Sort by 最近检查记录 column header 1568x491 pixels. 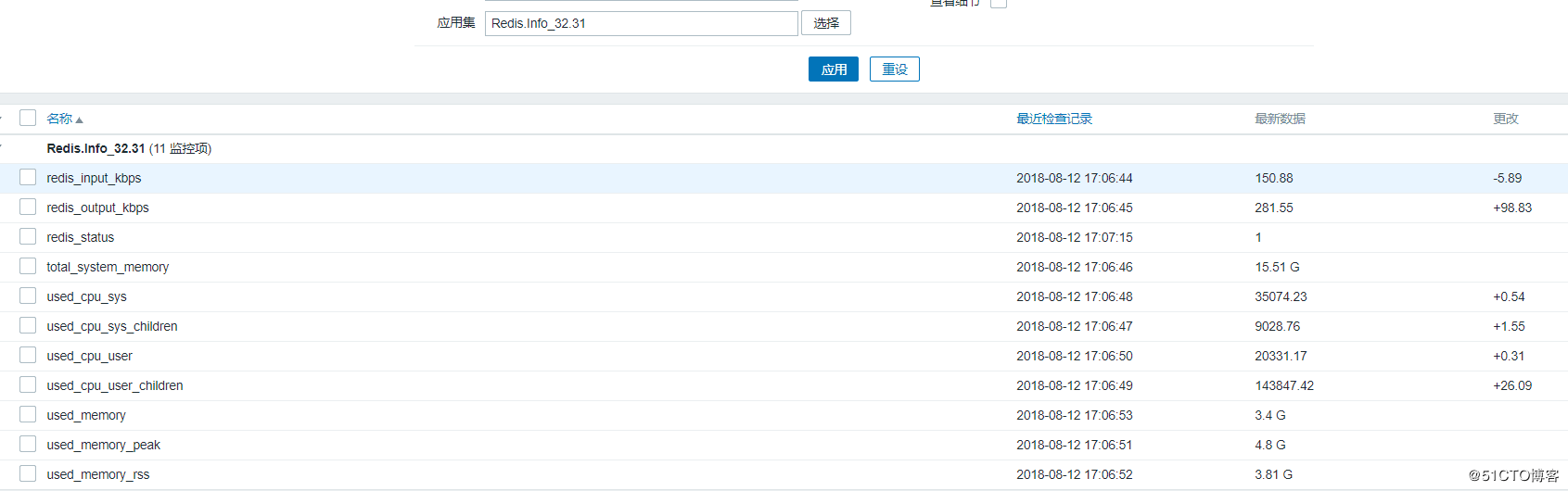[1054, 119]
